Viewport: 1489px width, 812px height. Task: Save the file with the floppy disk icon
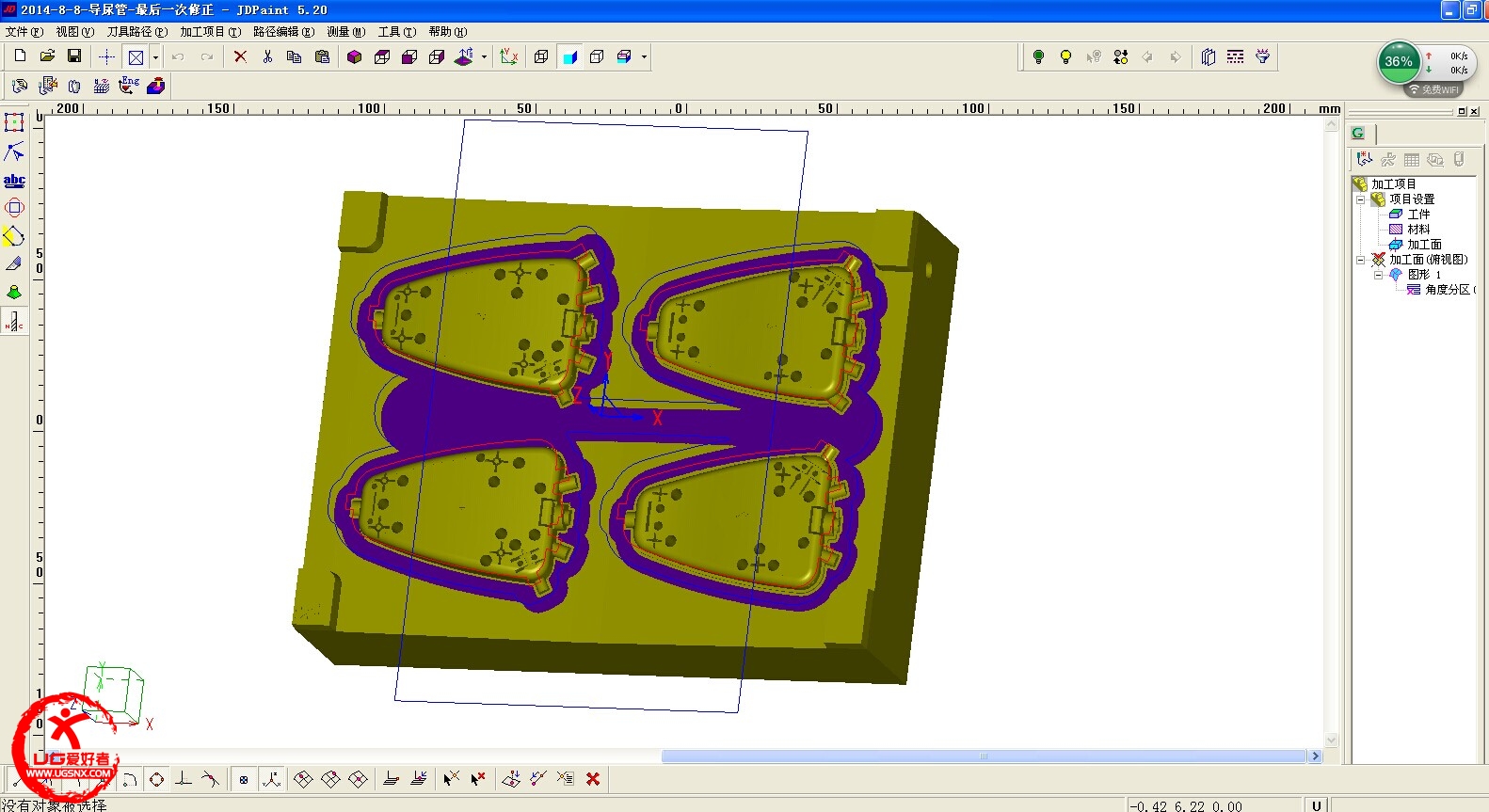pyautogui.click(x=74, y=56)
